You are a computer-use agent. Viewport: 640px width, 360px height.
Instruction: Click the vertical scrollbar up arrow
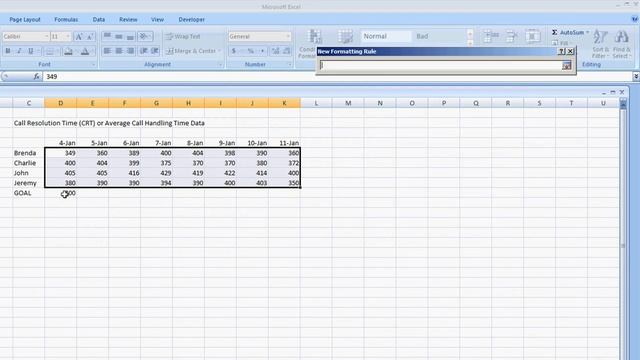pos(623,104)
